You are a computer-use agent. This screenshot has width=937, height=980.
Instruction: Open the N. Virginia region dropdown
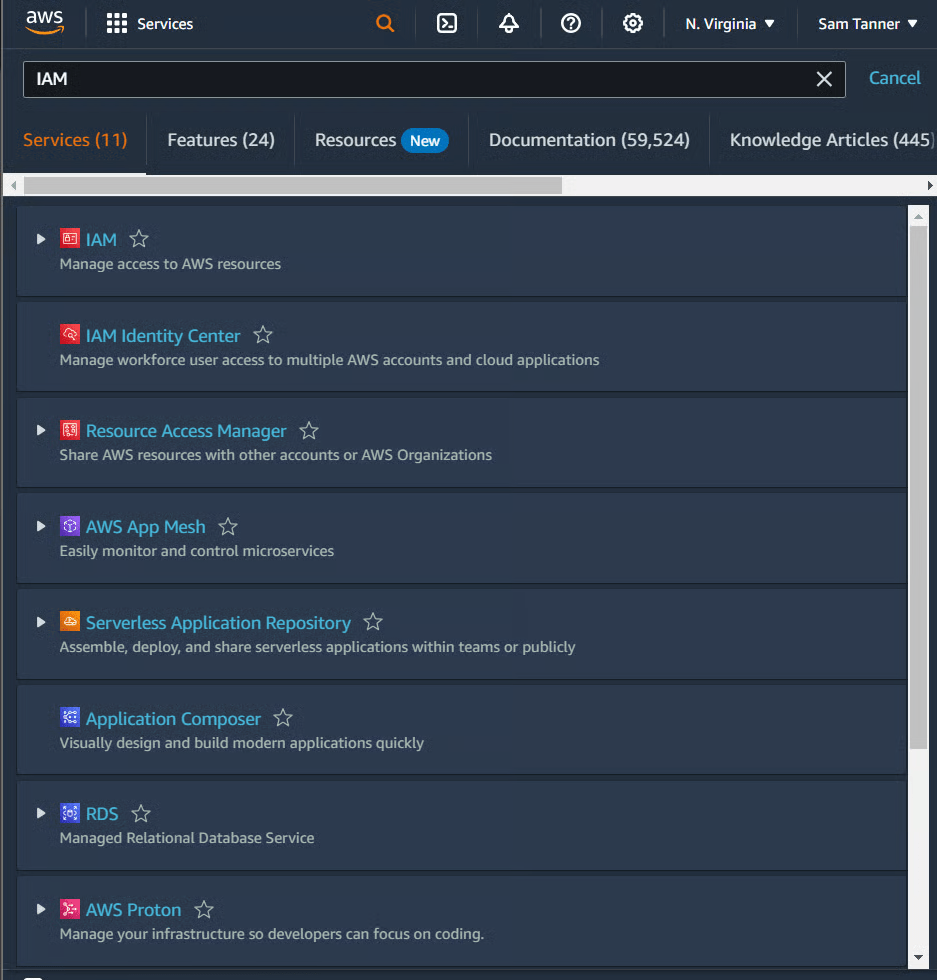pyautogui.click(x=730, y=23)
